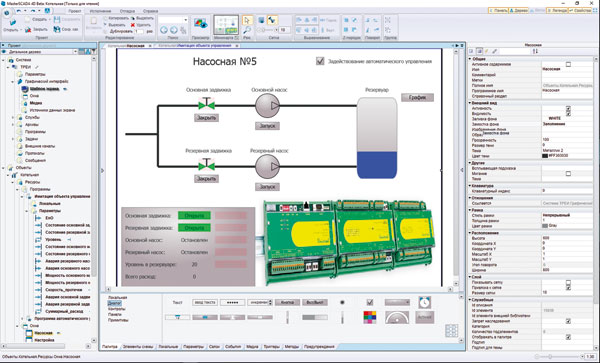The height and width of the screenshot is (363, 600).
Task: Click the Резервуар tank graphic
Action: [x=377, y=138]
